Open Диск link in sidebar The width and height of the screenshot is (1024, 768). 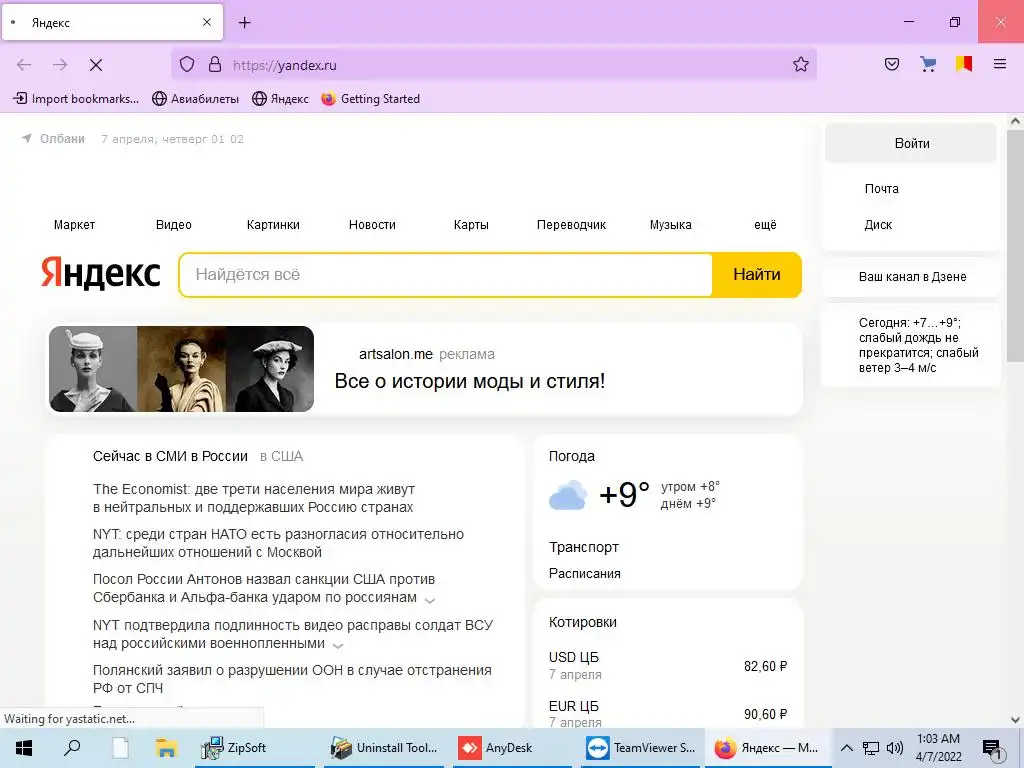(x=878, y=225)
